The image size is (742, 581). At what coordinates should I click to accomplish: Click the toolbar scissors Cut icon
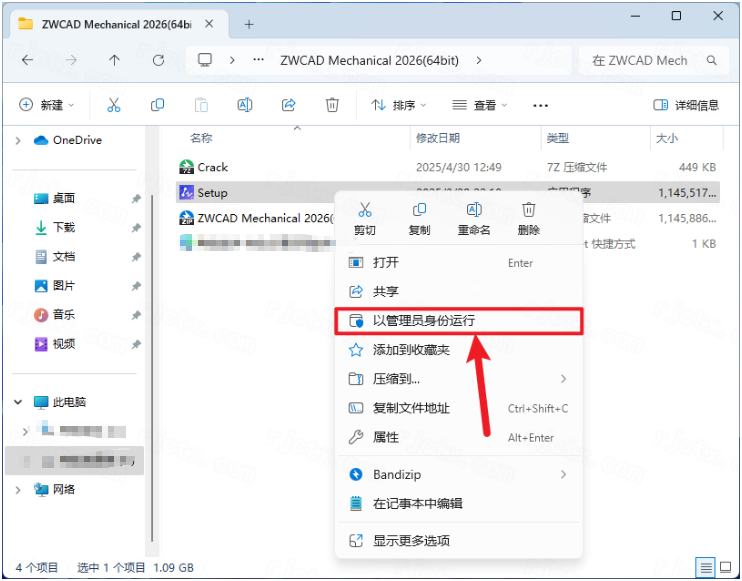click(x=114, y=105)
